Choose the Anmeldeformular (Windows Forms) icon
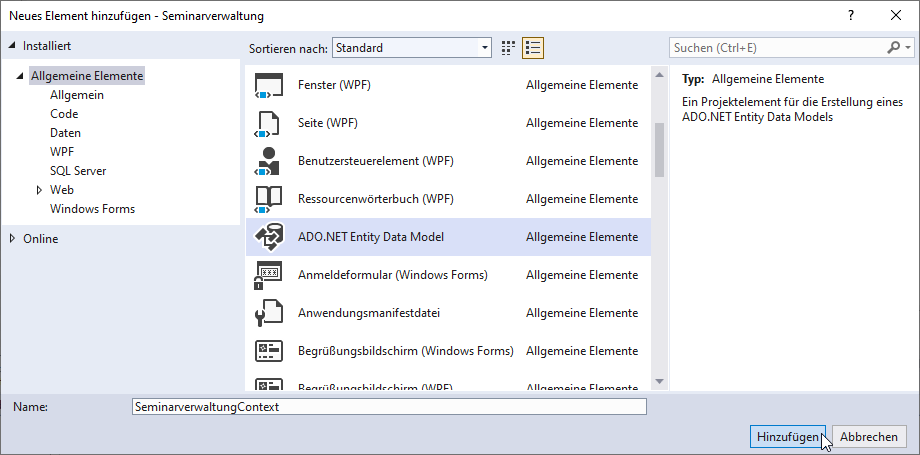Image resolution: width=920 pixels, height=455 pixels. pos(269,275)
